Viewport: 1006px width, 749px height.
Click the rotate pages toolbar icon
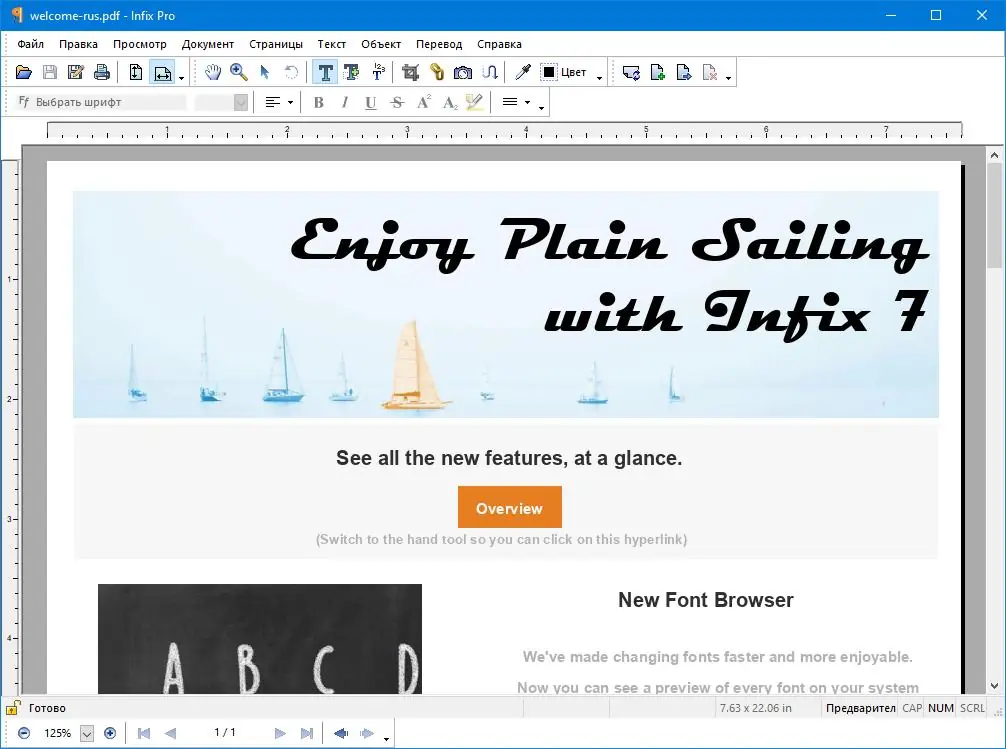coord(631,73)
